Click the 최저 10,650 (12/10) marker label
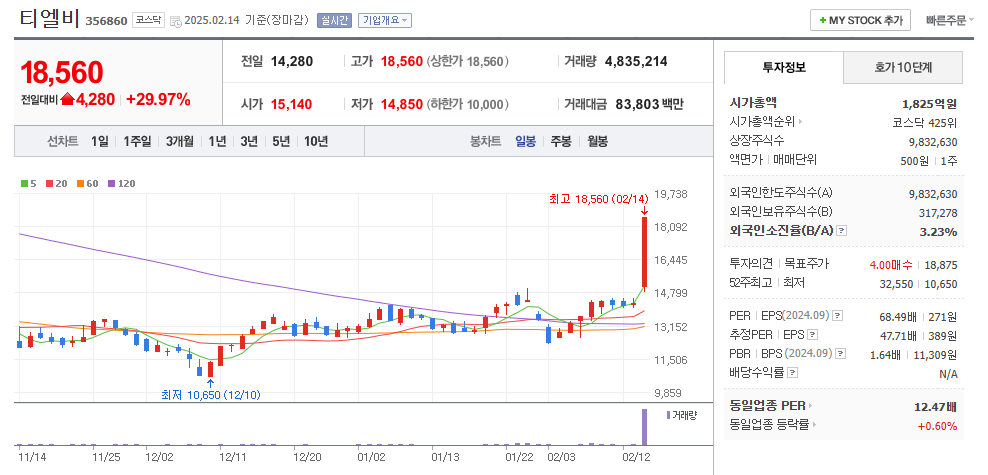988x475 pixels. point(210,395)
